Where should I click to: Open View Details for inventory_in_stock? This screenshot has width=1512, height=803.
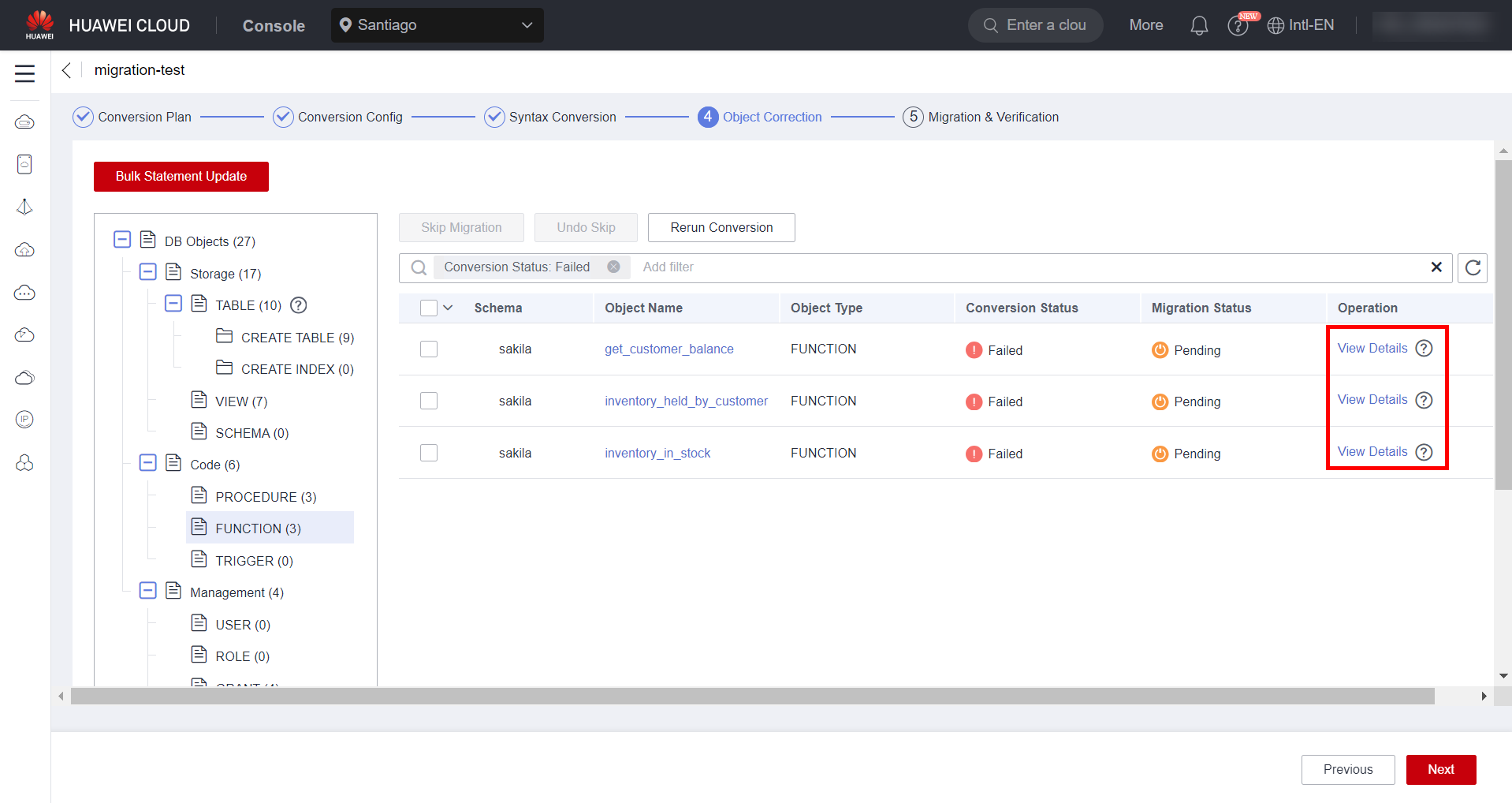pos(1372,451)
